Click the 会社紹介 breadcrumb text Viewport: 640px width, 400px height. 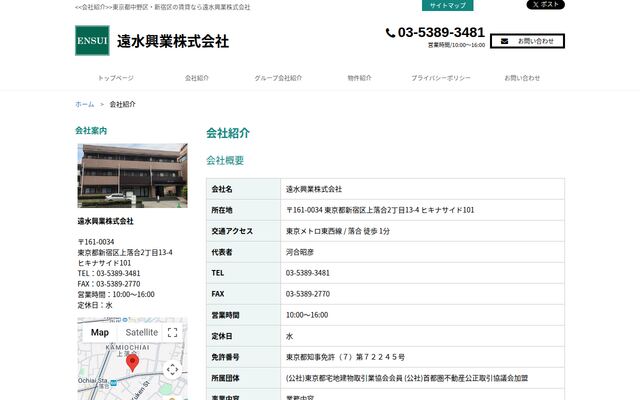pos(122,104)
